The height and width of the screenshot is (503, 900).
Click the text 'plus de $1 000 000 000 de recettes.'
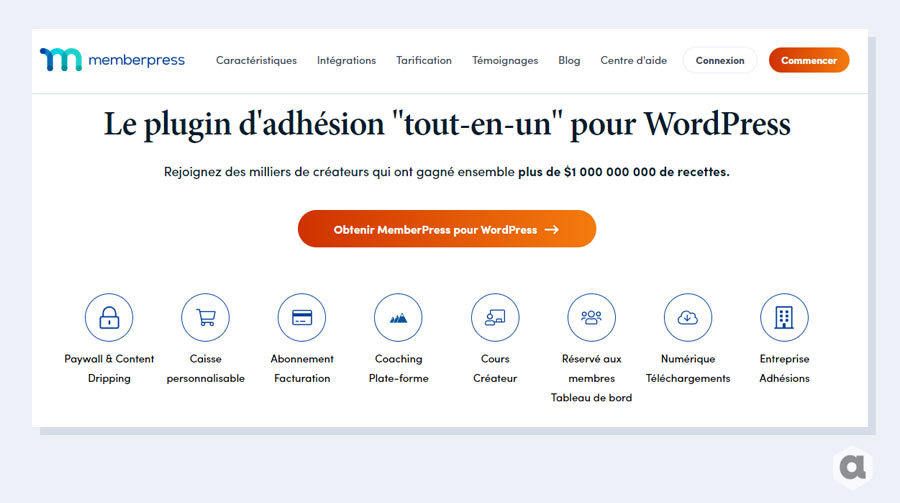(x=623, y=172)
